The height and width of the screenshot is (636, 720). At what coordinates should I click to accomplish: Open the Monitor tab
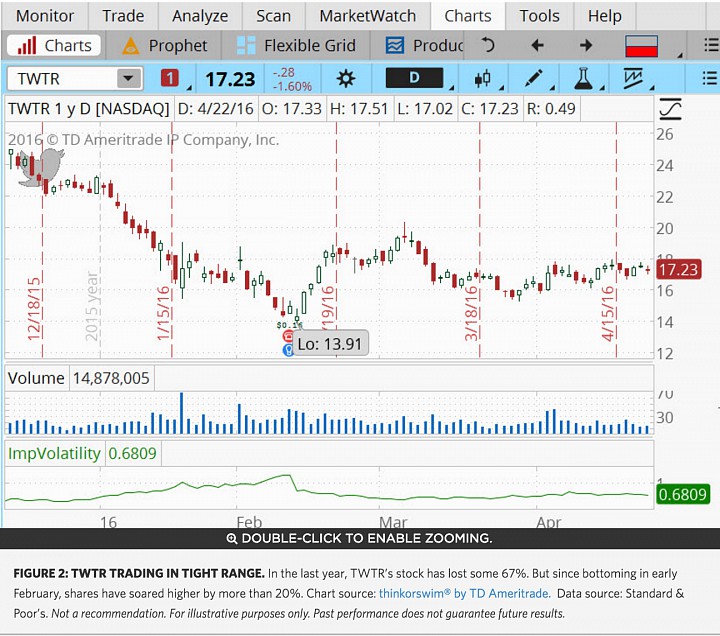[x=45, y=16]
